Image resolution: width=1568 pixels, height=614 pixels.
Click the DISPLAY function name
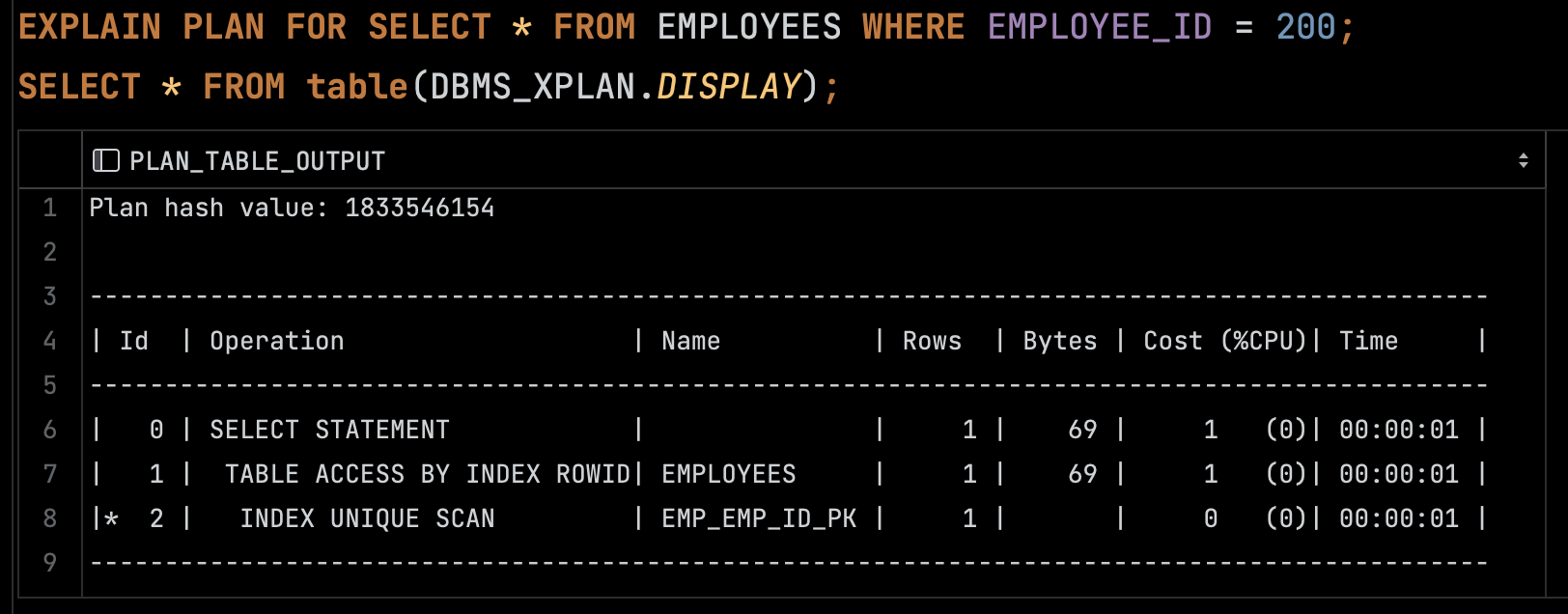[x=728, y=87]
